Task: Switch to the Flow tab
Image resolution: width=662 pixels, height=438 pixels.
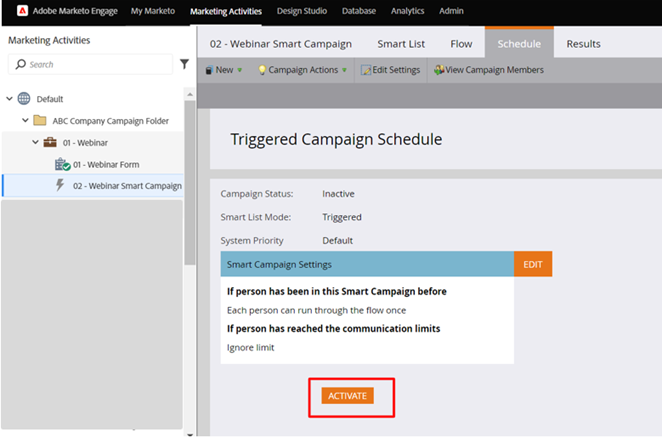Action: tap(461, 44)
